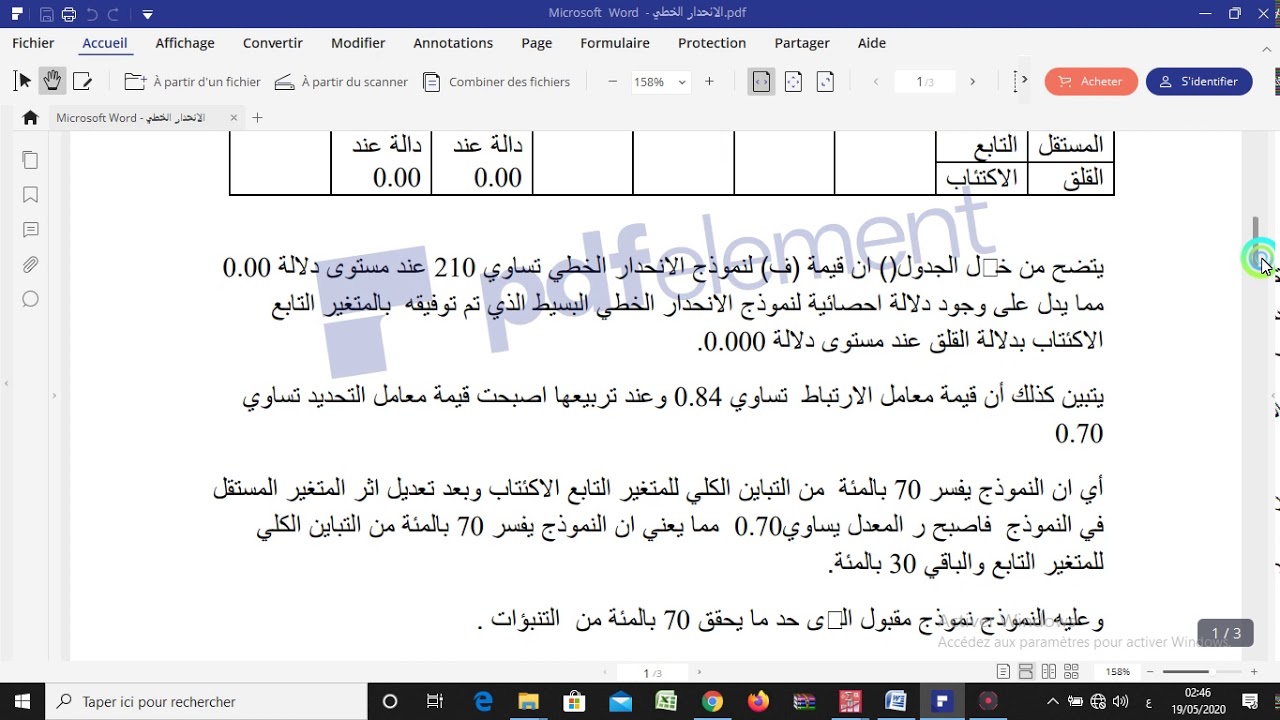1280x720 pixels.
Task: Open the Fichier menu
Action: point(33,43)
